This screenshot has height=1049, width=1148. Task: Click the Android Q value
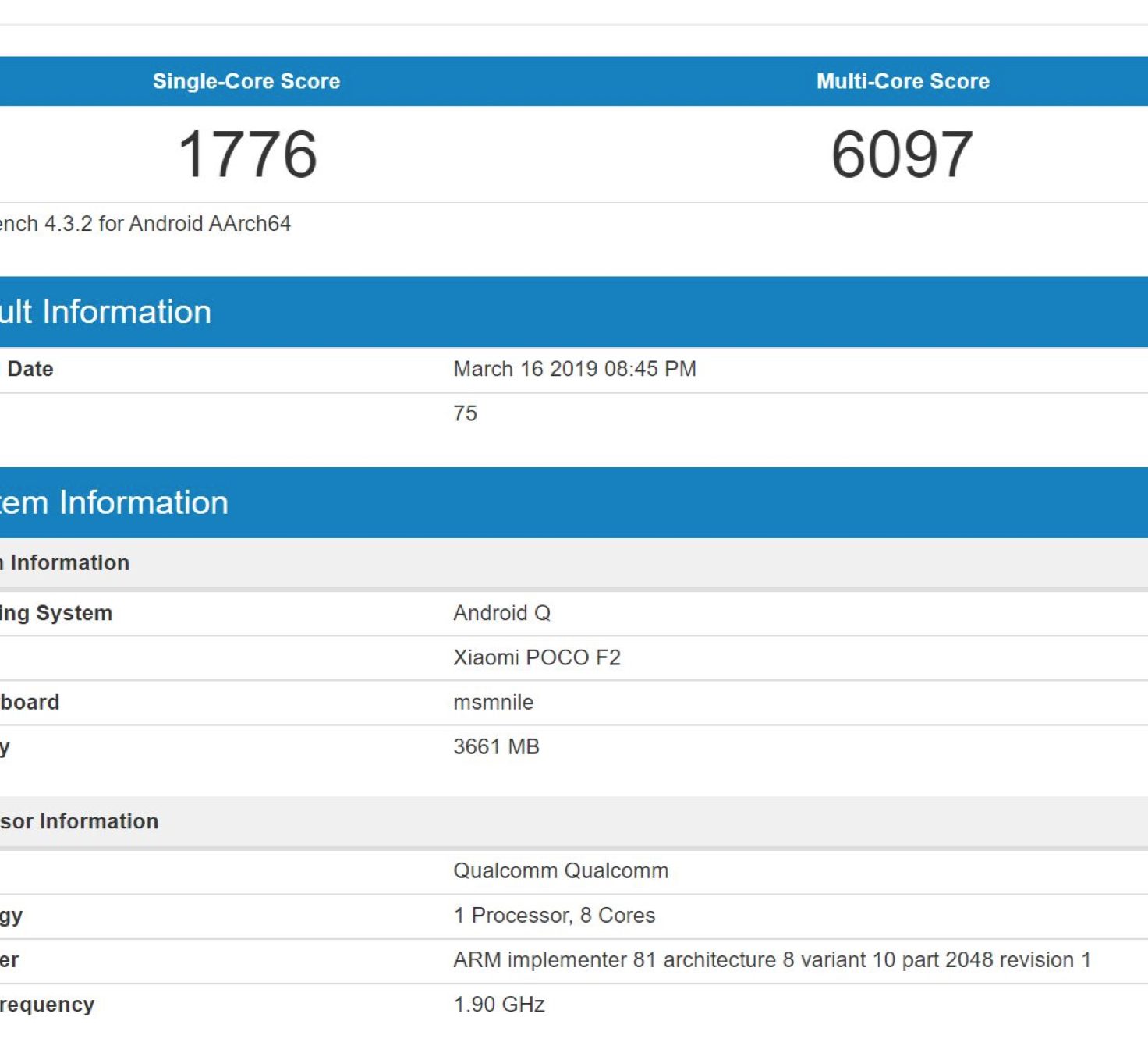point(501,613)
